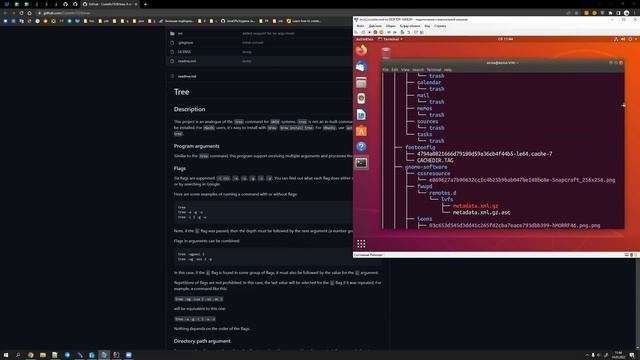Open Windows notification center

(632, 355)
